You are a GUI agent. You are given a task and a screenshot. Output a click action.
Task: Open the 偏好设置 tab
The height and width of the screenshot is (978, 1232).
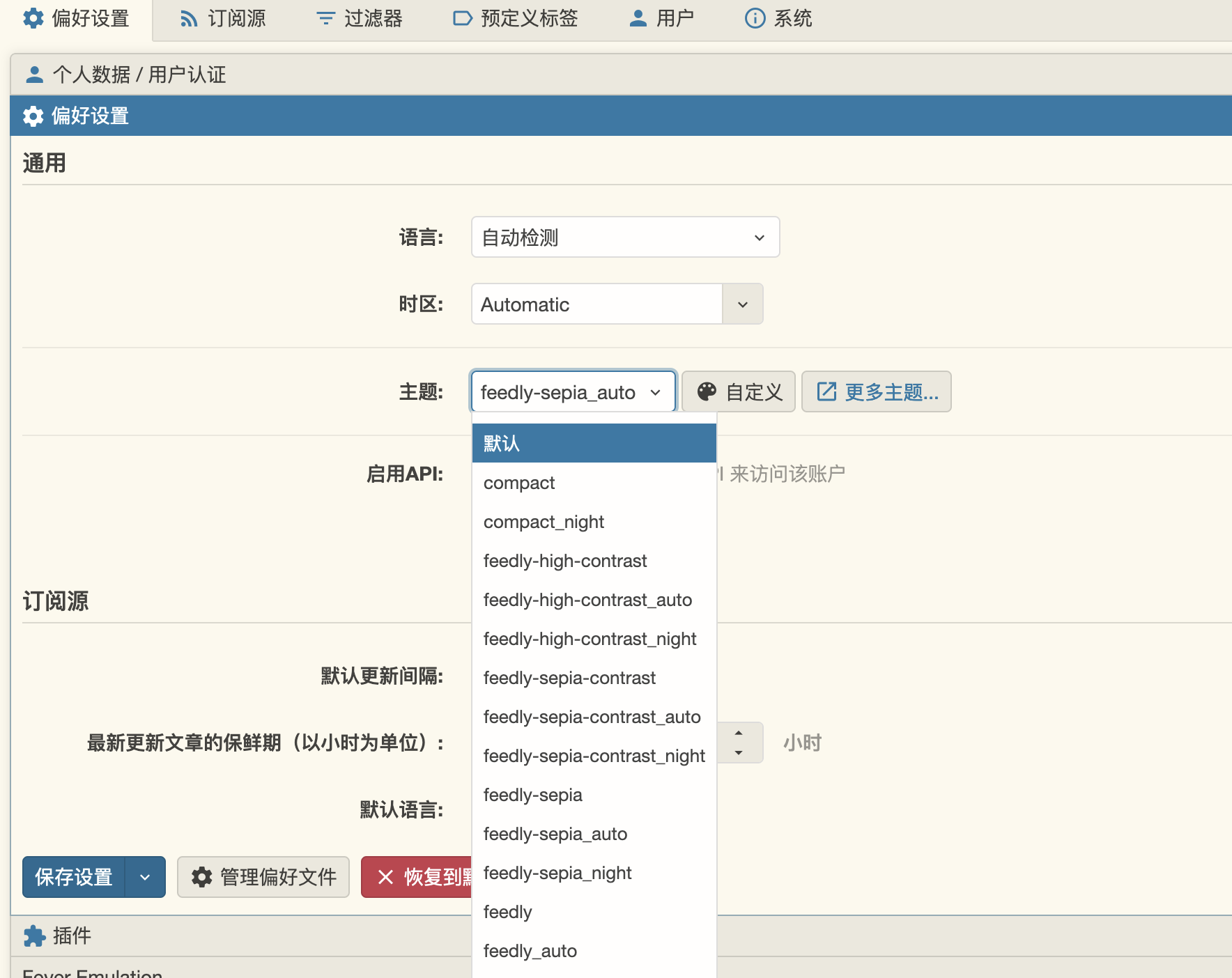(76, 19)
